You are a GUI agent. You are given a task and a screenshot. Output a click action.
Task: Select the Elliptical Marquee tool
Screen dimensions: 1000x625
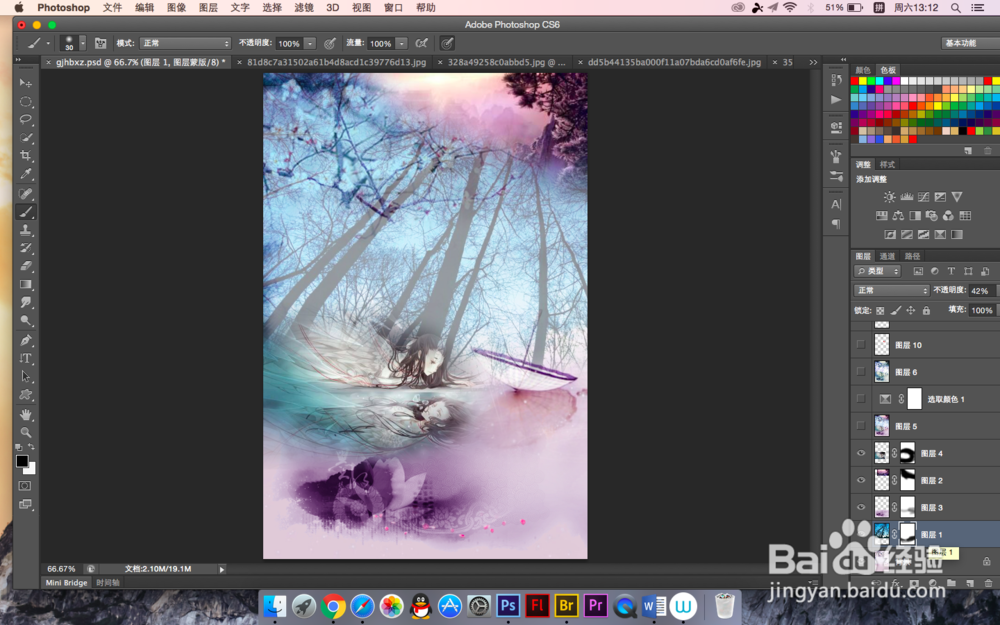[x=26, y=101]
